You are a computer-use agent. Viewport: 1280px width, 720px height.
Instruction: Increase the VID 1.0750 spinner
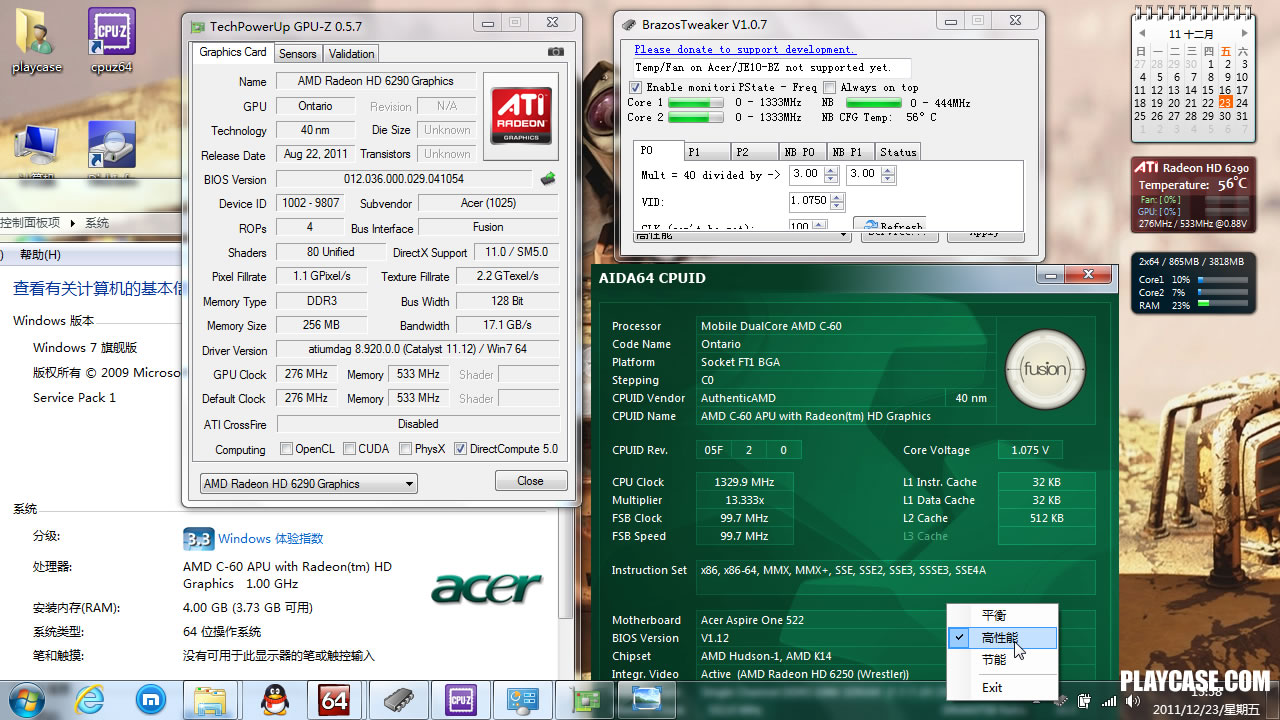tap(837, 197)
